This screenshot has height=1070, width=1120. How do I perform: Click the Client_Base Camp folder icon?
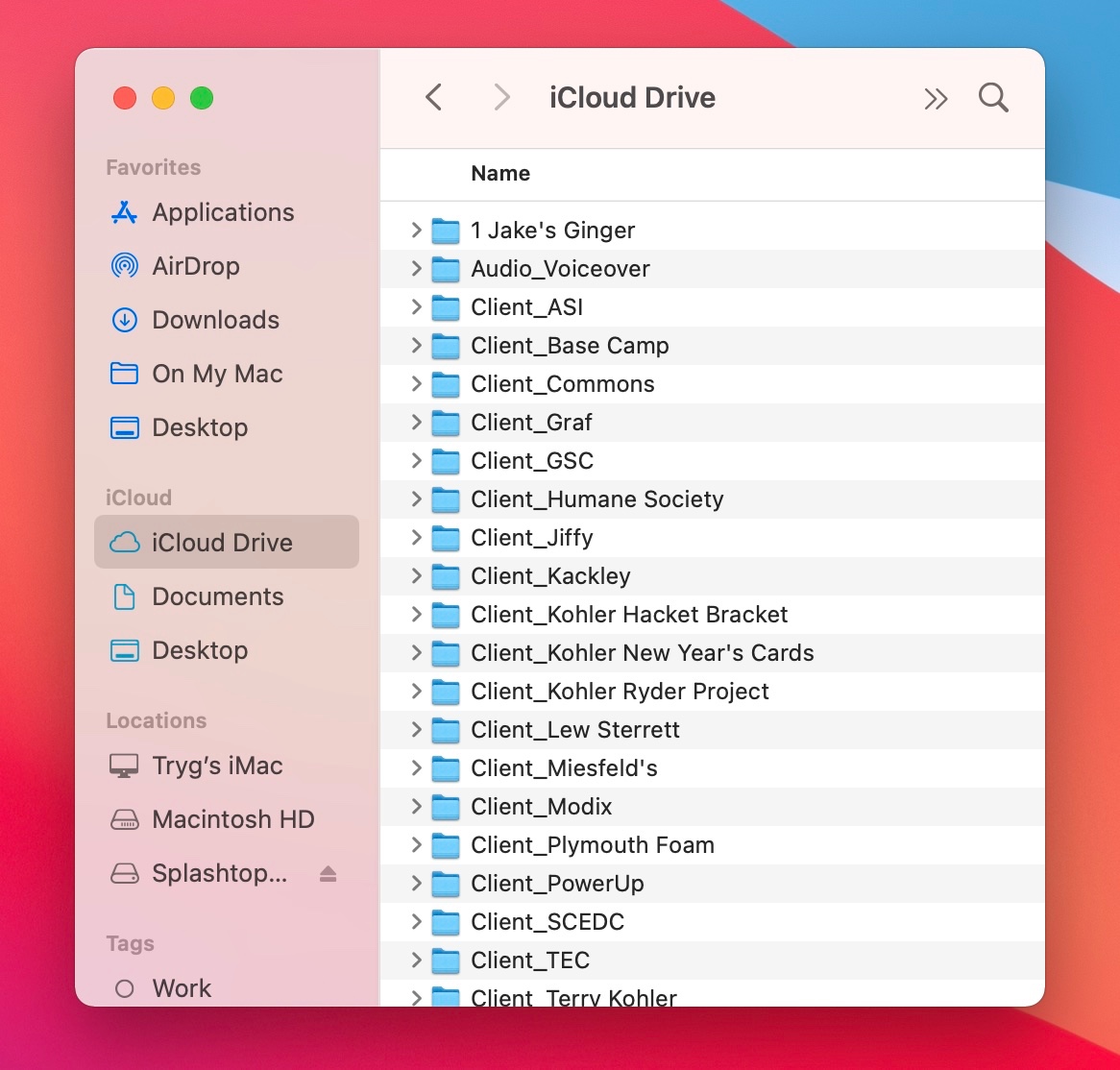446,346
